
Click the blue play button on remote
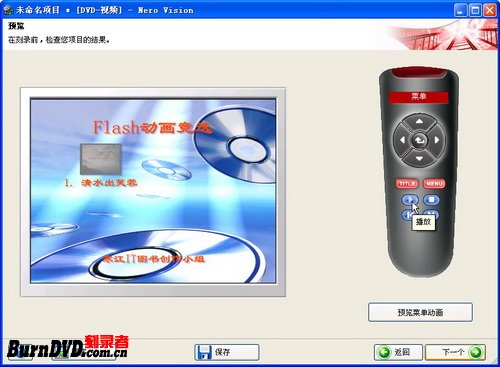tap(410, 200)
